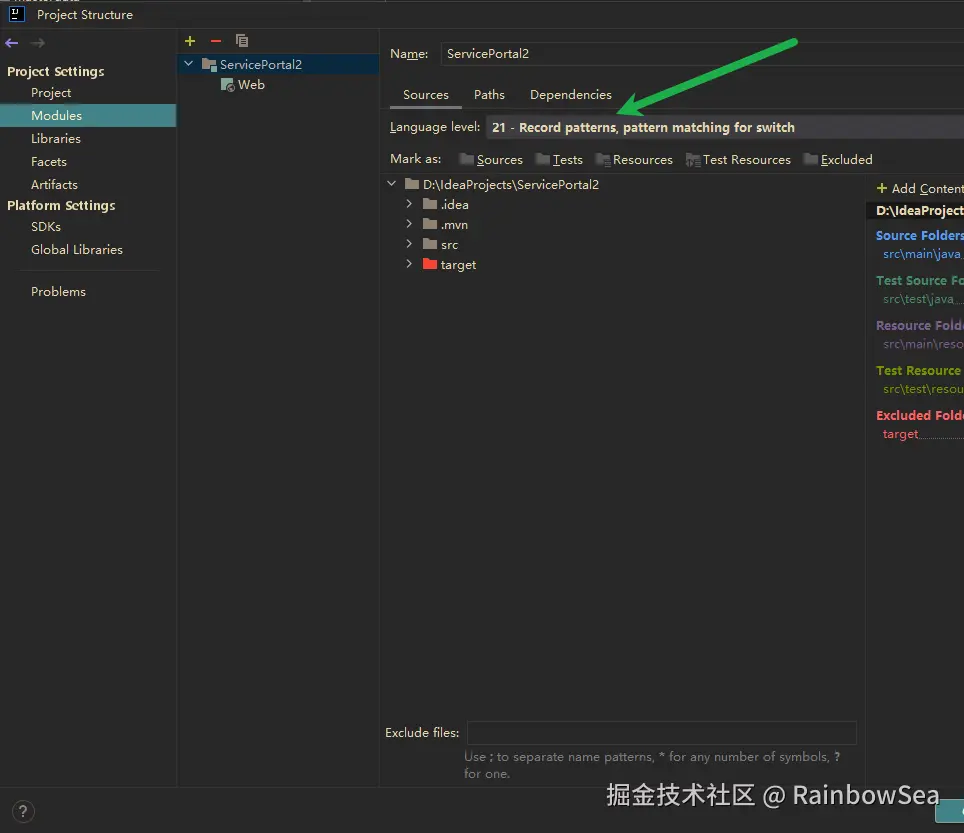964x833 pixels.
Task: Click Add Content Root button
Action: tap(919, 188)
